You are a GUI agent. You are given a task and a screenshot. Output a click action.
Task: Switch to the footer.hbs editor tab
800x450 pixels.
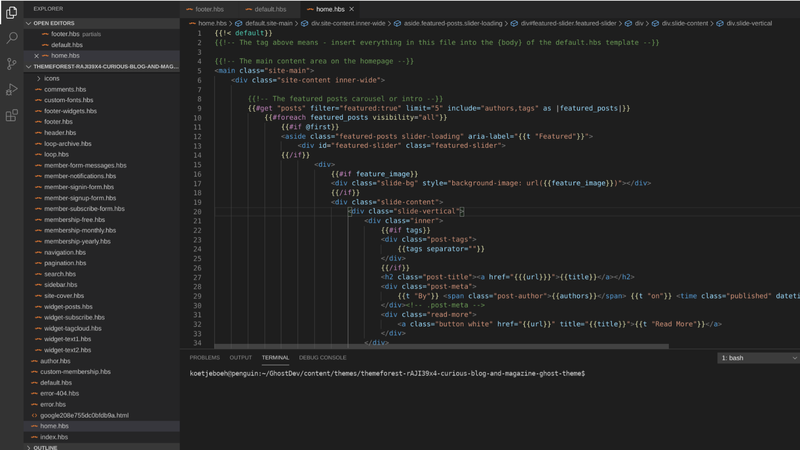(209, 9)
